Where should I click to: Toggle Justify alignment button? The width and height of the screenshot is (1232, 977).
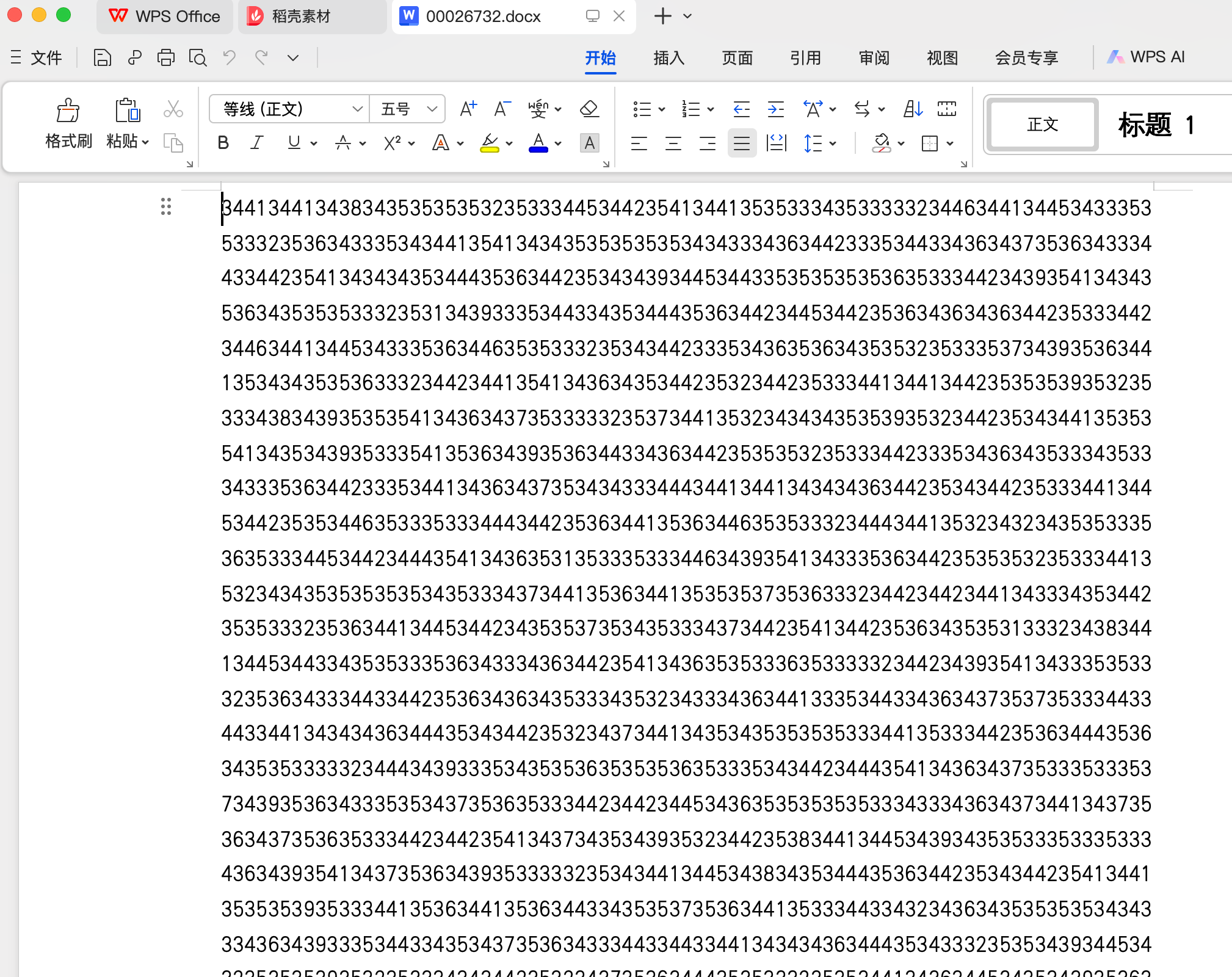point(742,143)
